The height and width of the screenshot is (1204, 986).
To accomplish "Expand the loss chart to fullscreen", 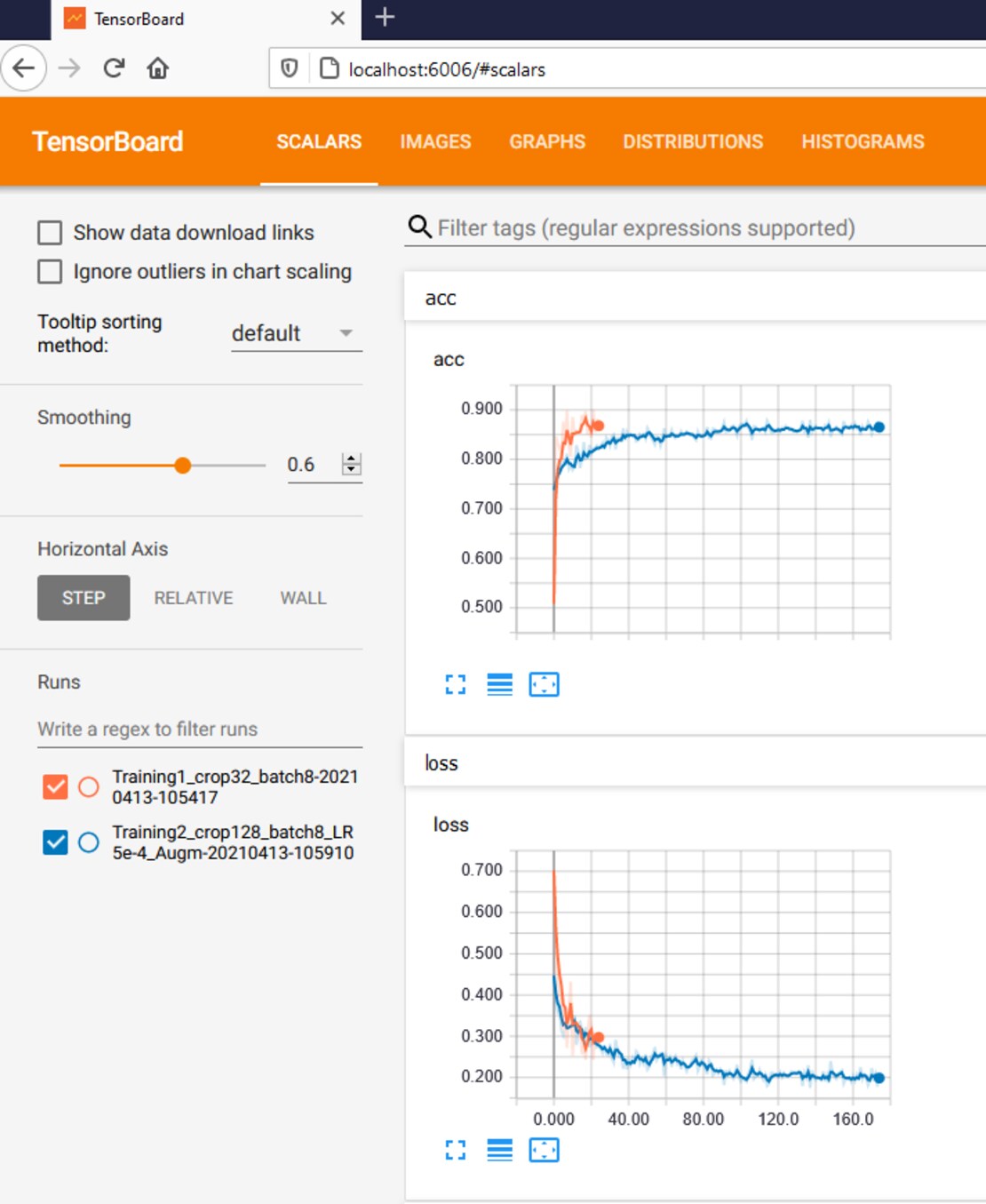I will [456, 1150].
